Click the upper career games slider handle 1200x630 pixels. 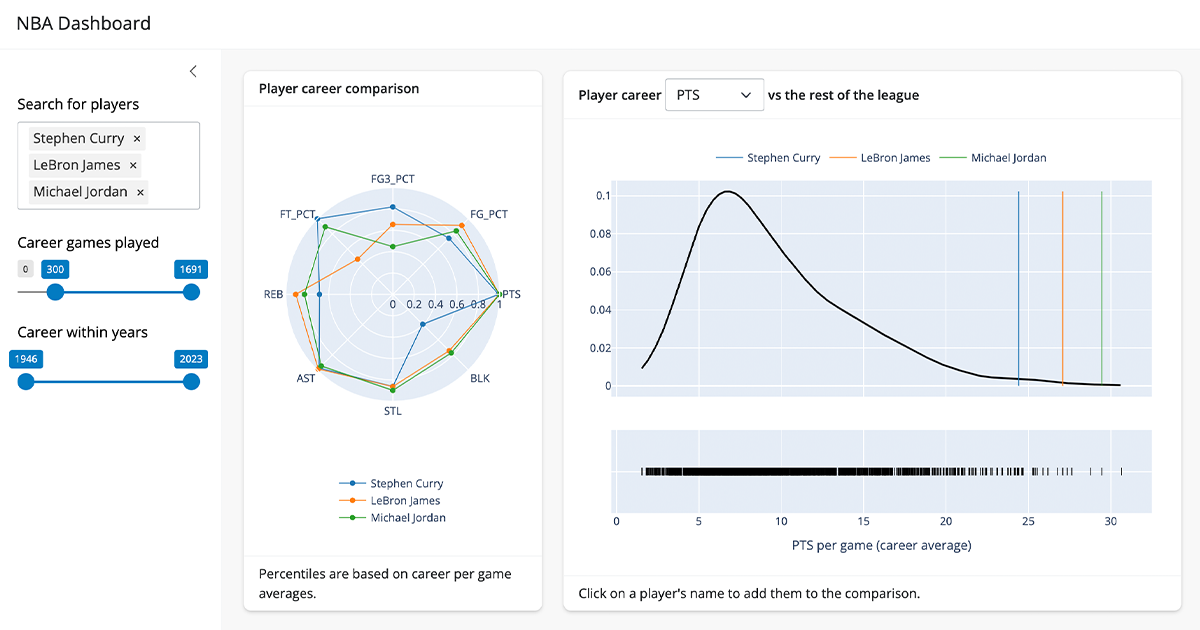(191, 292)
